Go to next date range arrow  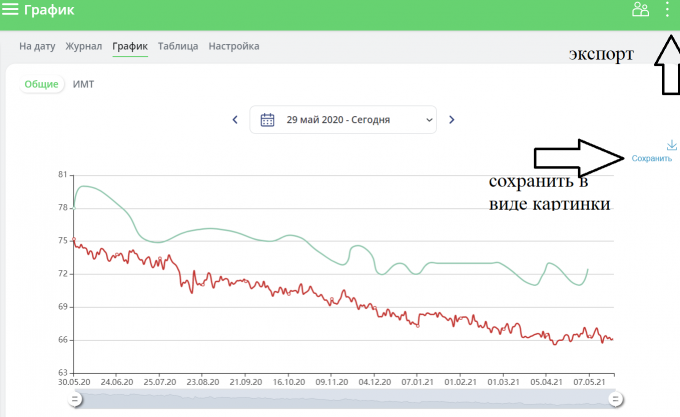click(451, 120)
